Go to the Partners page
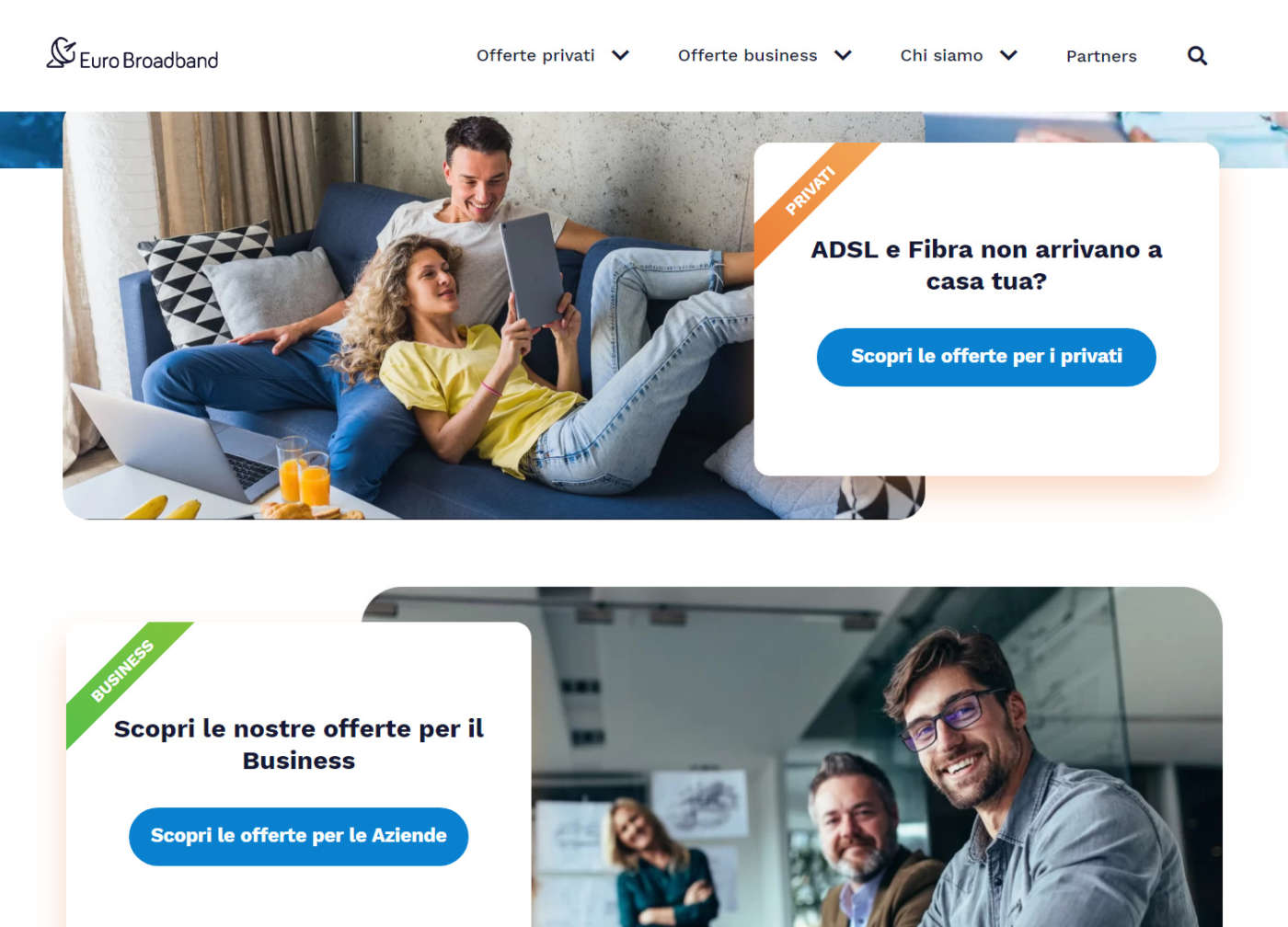The image size is (1288, 927). pyautogui.click(x=1101, y=56)
